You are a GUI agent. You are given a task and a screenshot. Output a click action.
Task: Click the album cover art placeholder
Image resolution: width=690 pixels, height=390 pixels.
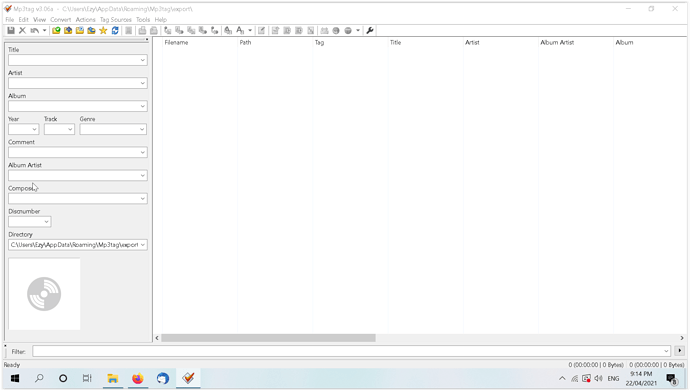coord(44,294)
